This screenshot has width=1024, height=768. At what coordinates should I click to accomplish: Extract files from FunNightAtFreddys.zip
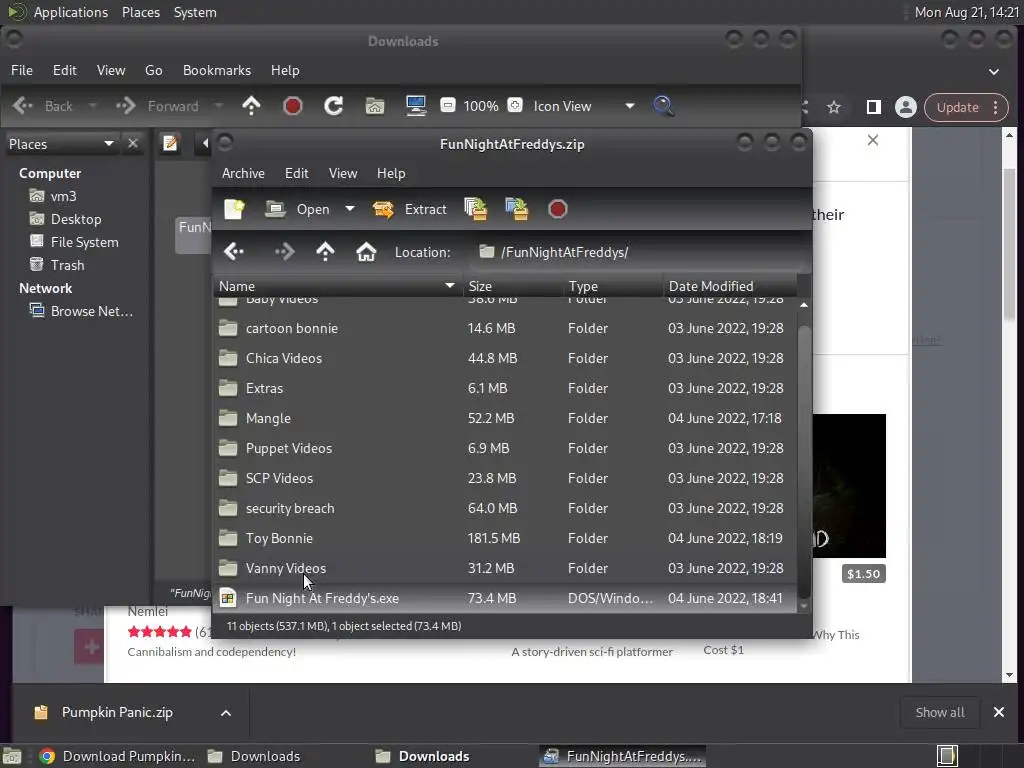(x=409, y=209)
